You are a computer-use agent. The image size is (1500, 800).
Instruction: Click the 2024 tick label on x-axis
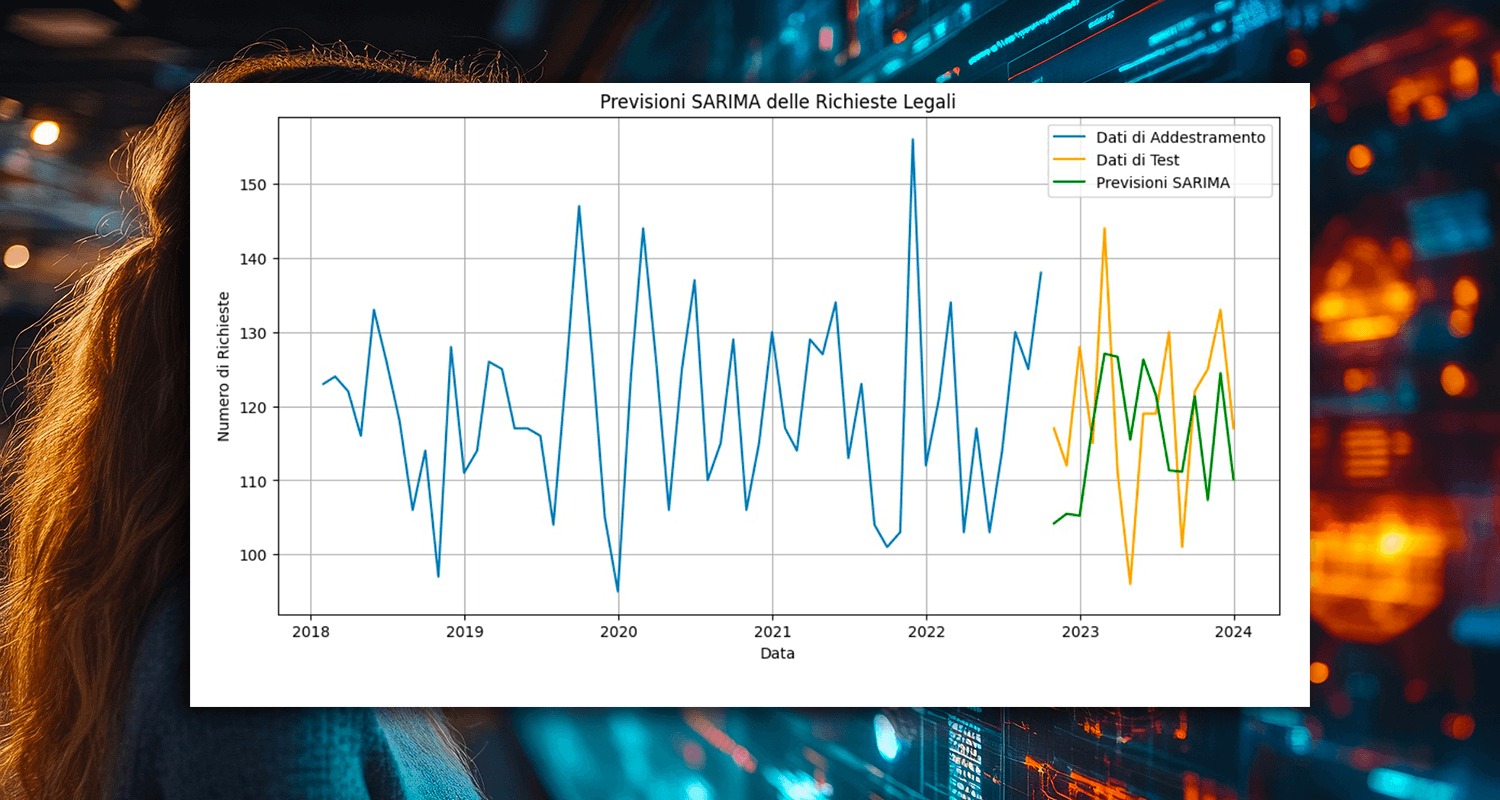(x=1233, y=632)
